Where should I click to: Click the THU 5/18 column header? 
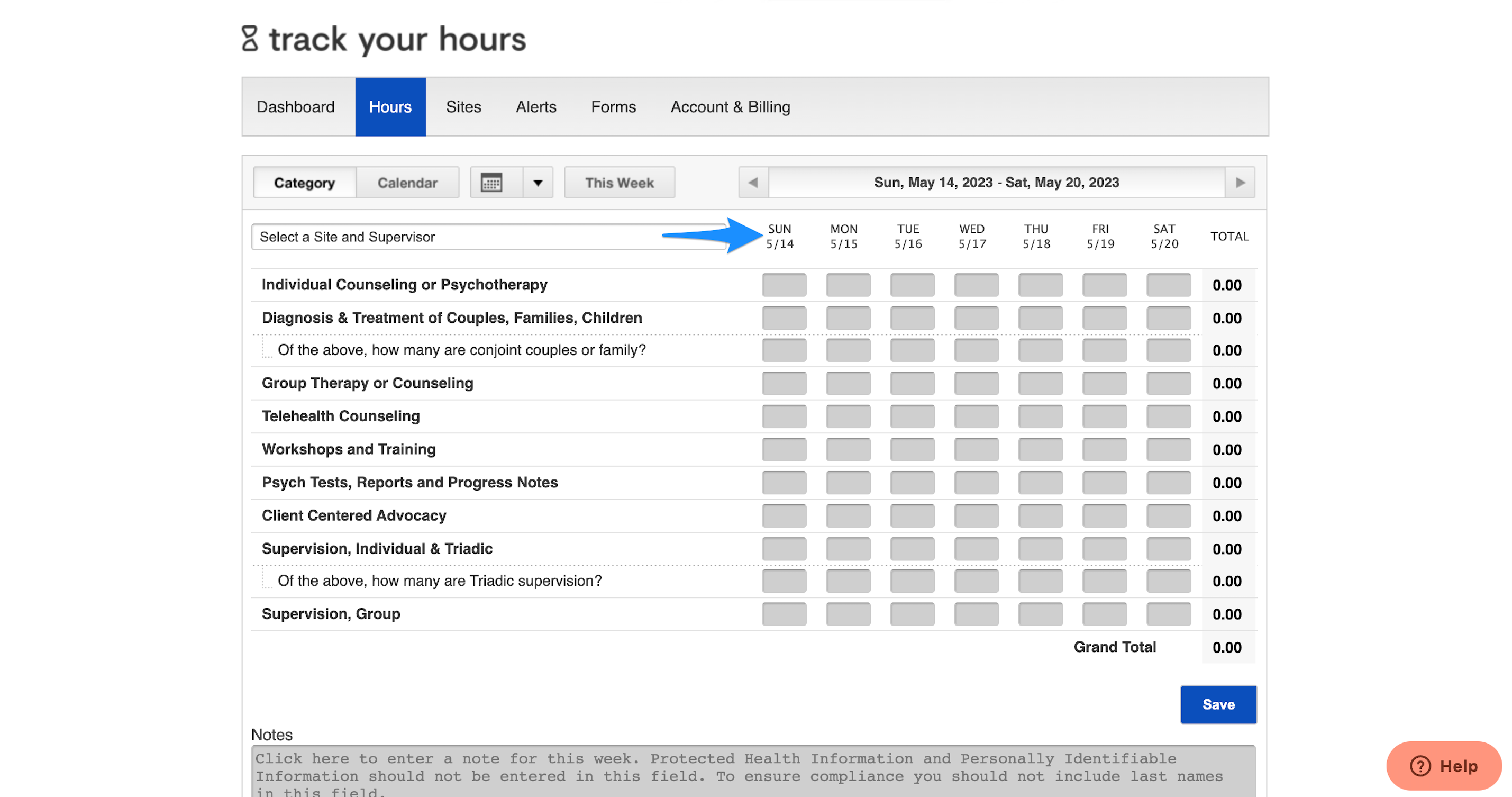pyautogui.click(x=1036, y=236)
